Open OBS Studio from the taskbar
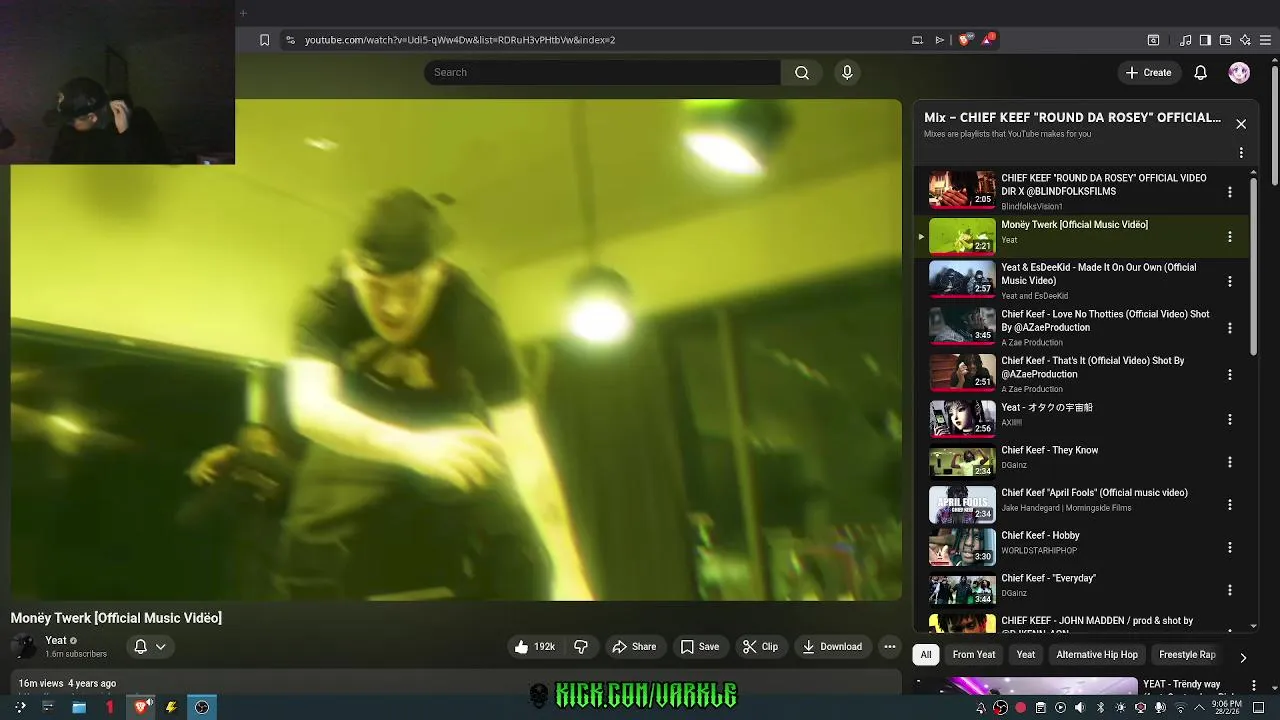This screenshot has height=720, width=1280. coord(202,707)
